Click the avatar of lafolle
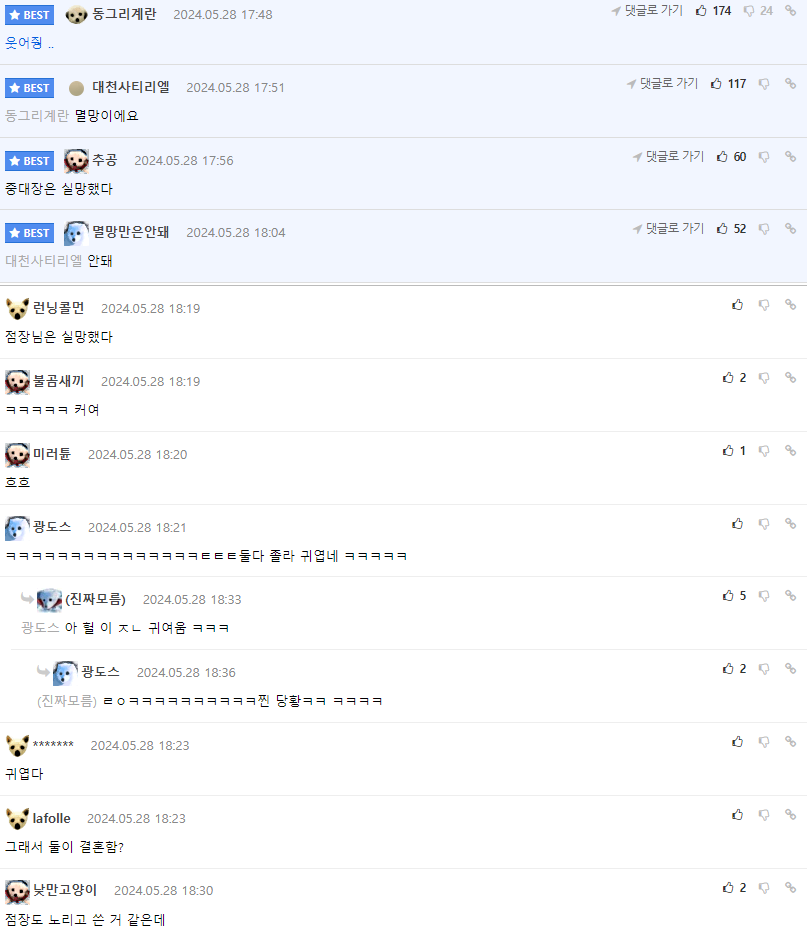The height and width of the screenshot is (936, 807). pyautogui.click(x=17, y=818)
